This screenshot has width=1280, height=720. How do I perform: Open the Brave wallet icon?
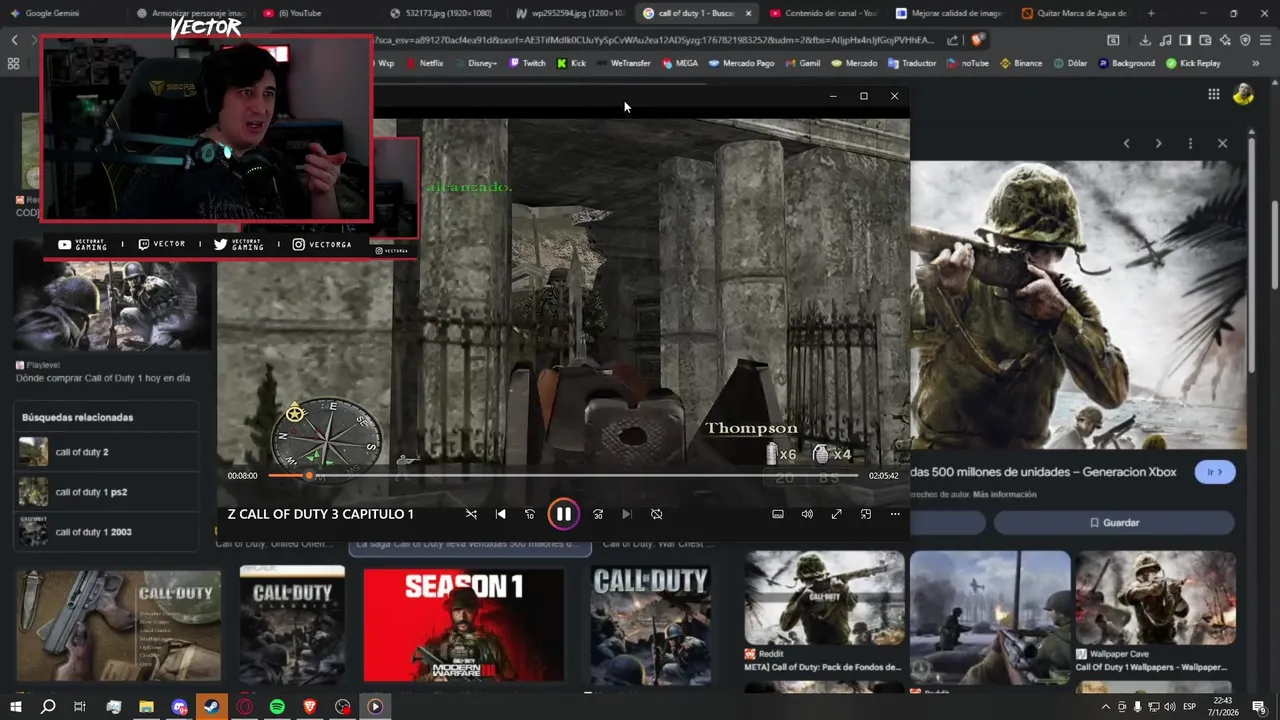click(1205, 40)
